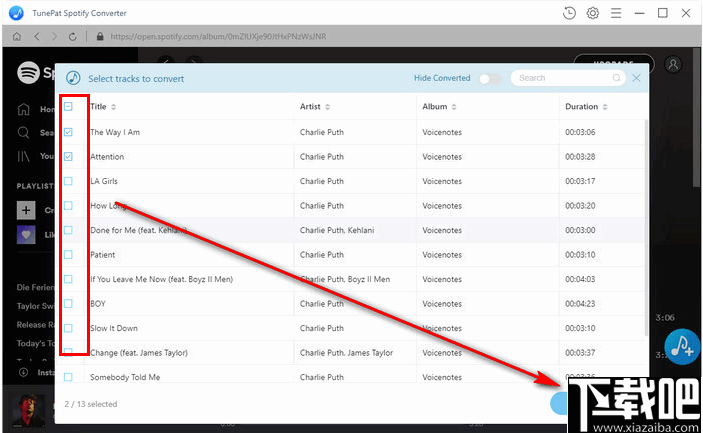The height and width of the screenshot is (433, 703).
Task: Click the Upgrade button on Spotify page
Action: [x=613, y=64]
